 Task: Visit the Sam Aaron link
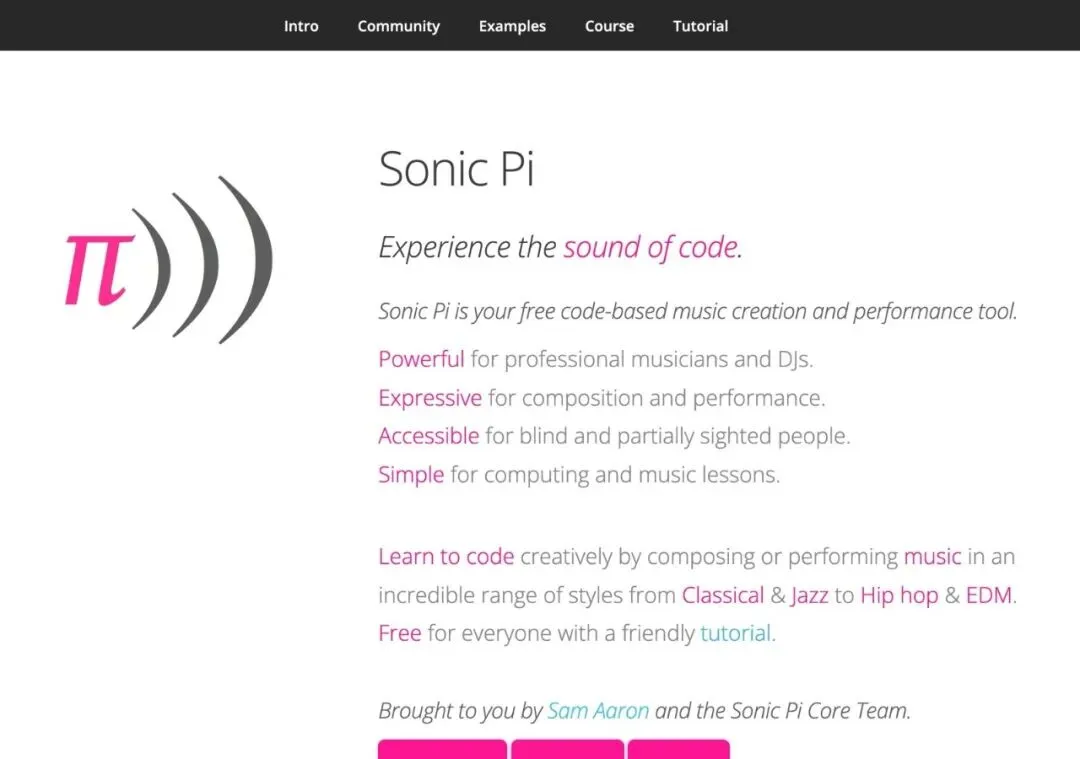click(x=598, y=710)
